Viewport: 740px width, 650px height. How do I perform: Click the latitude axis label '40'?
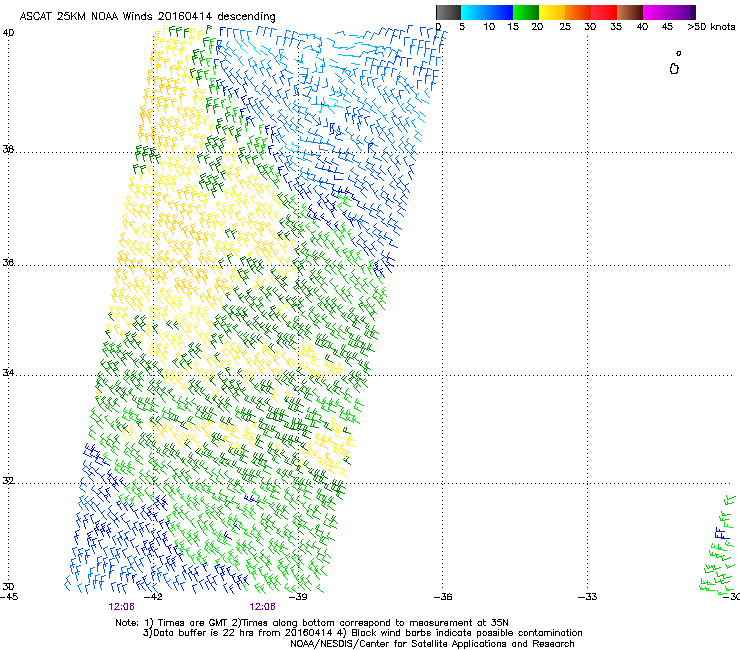(8, 33)
